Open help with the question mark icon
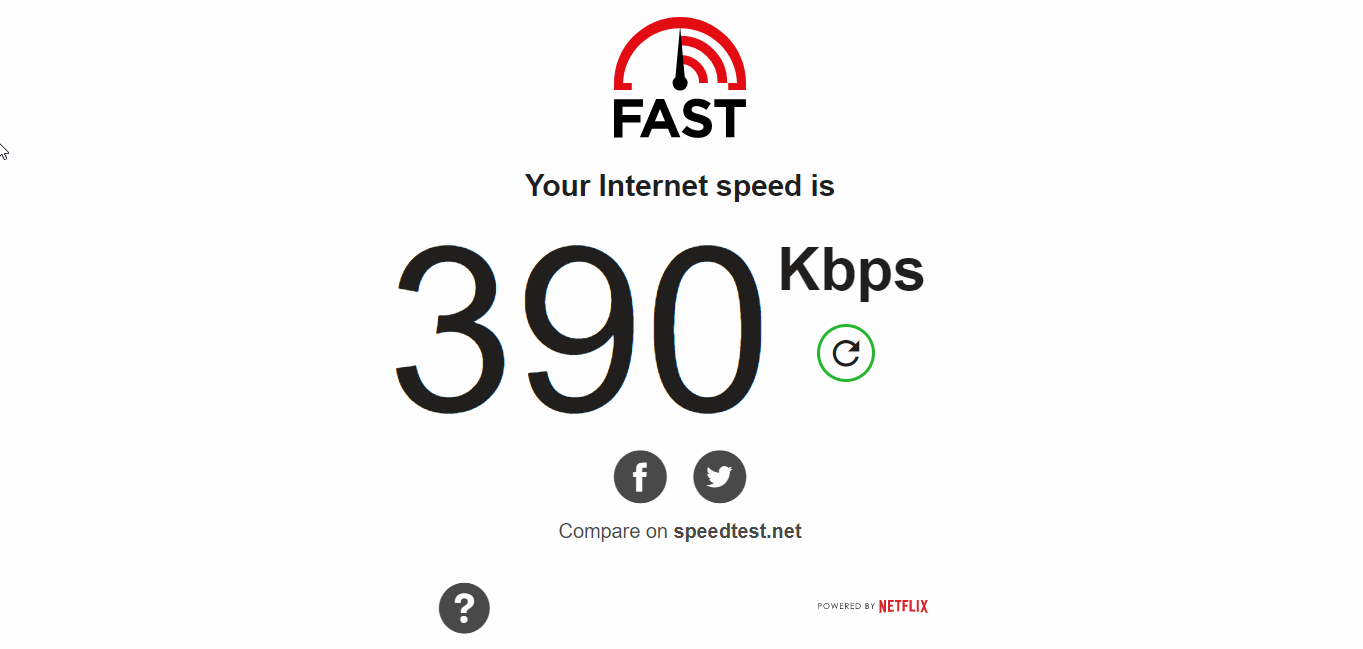 coord(464,608)
